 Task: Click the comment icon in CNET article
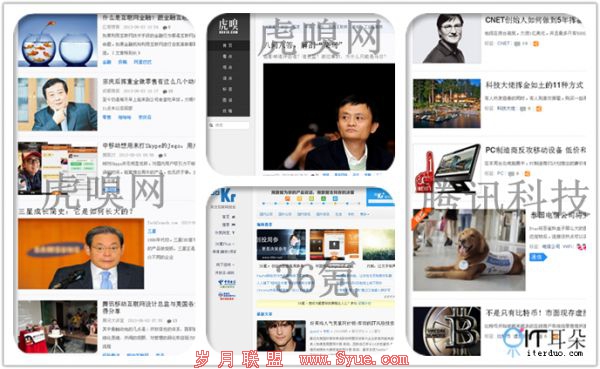517,44
